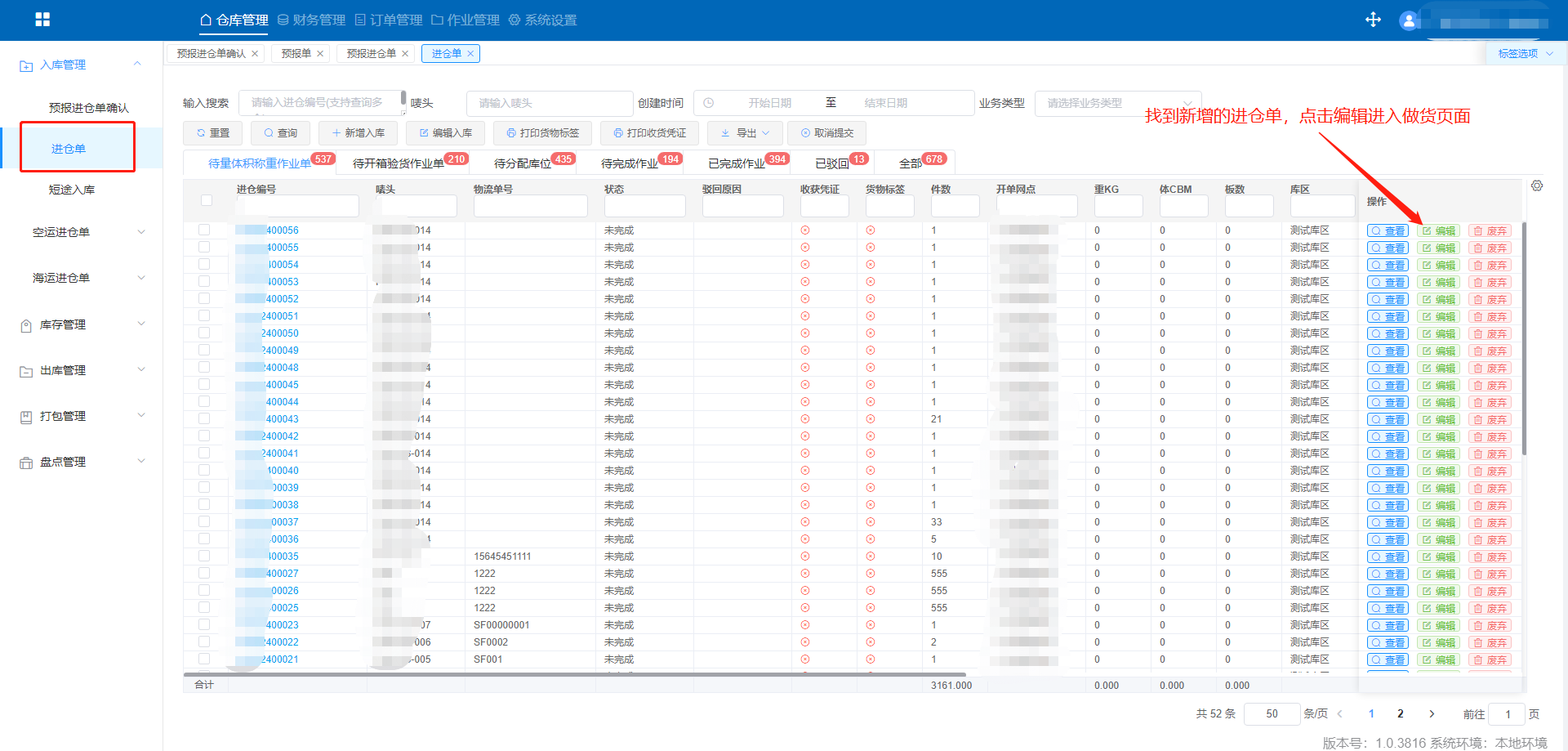Click 编辑 button in the first table row
This screenshot has height=751, width=1568.
click(x=1438, y=231)
